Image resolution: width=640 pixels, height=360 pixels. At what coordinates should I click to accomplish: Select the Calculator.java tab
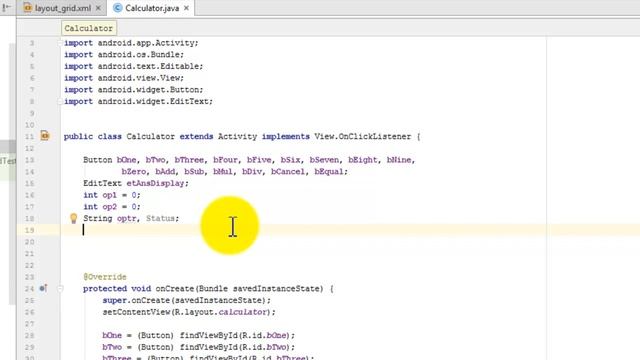point(152,8)
